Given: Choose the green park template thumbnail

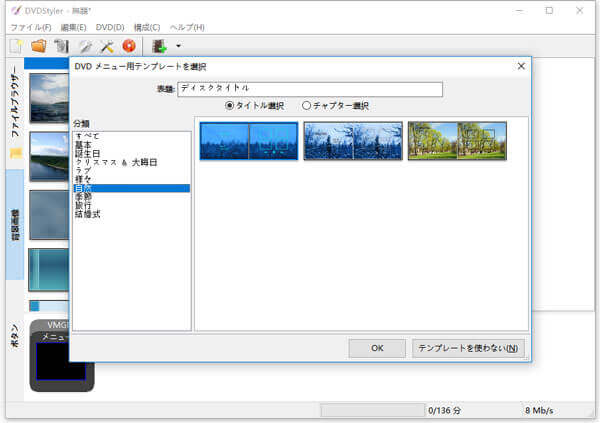Looking at the screenshot, I should point(457,141).
